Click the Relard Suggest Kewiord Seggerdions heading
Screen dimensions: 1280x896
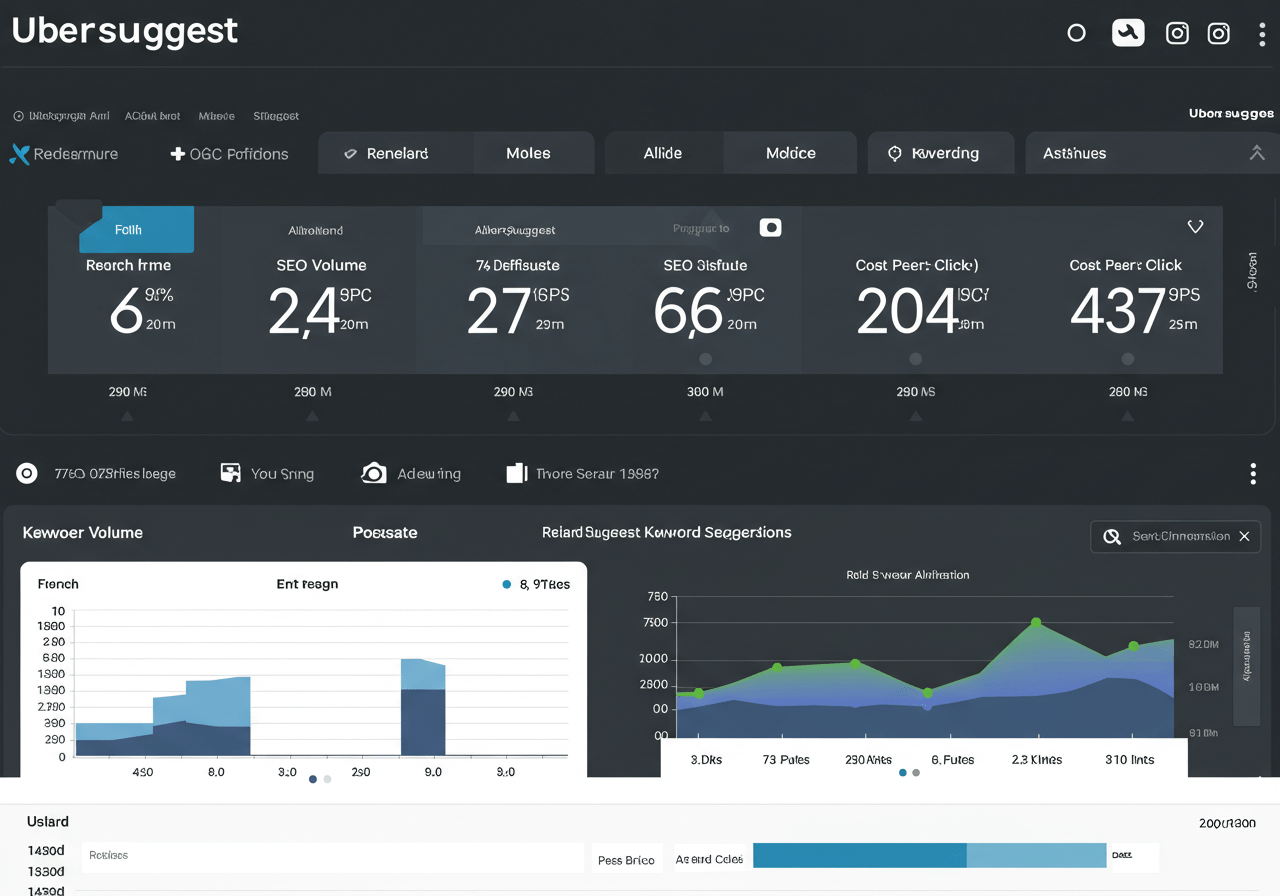click(666, 532)
